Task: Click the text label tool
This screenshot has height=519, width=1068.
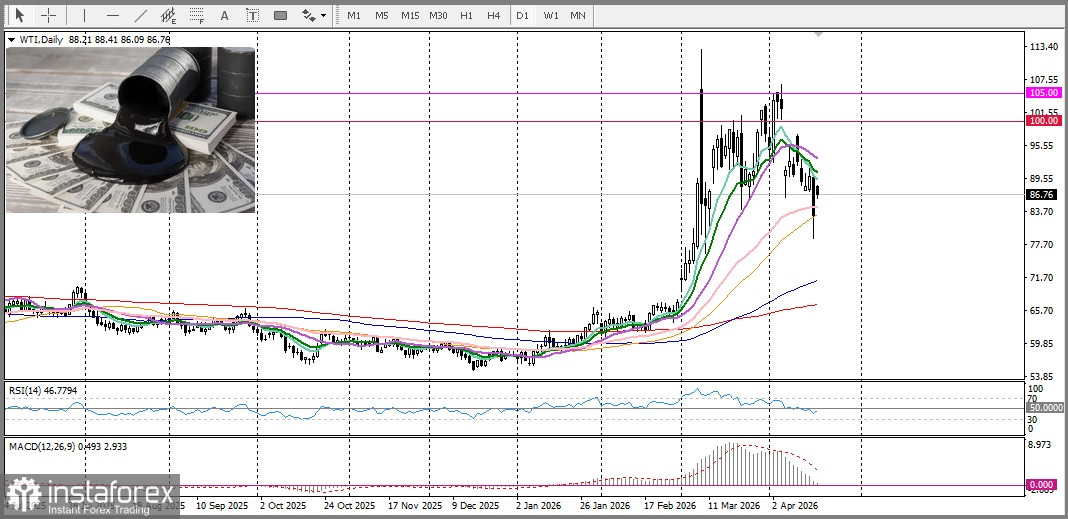Action: tap(252, 15)
